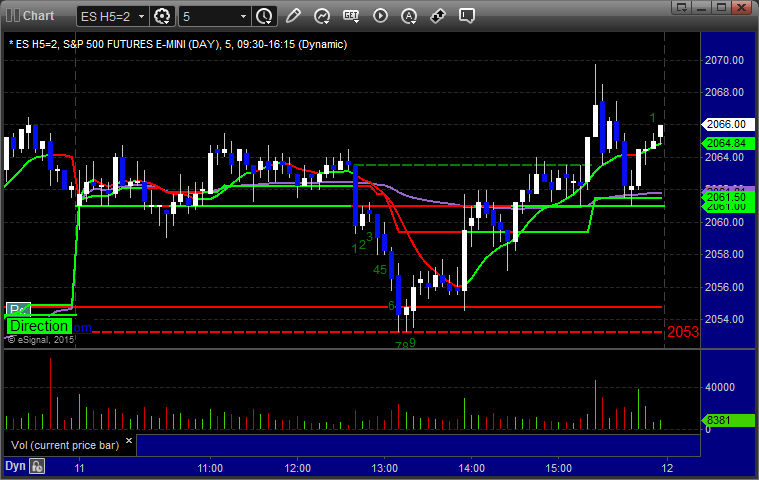Select the pencil drawing tools icon

tap(293, 16)
